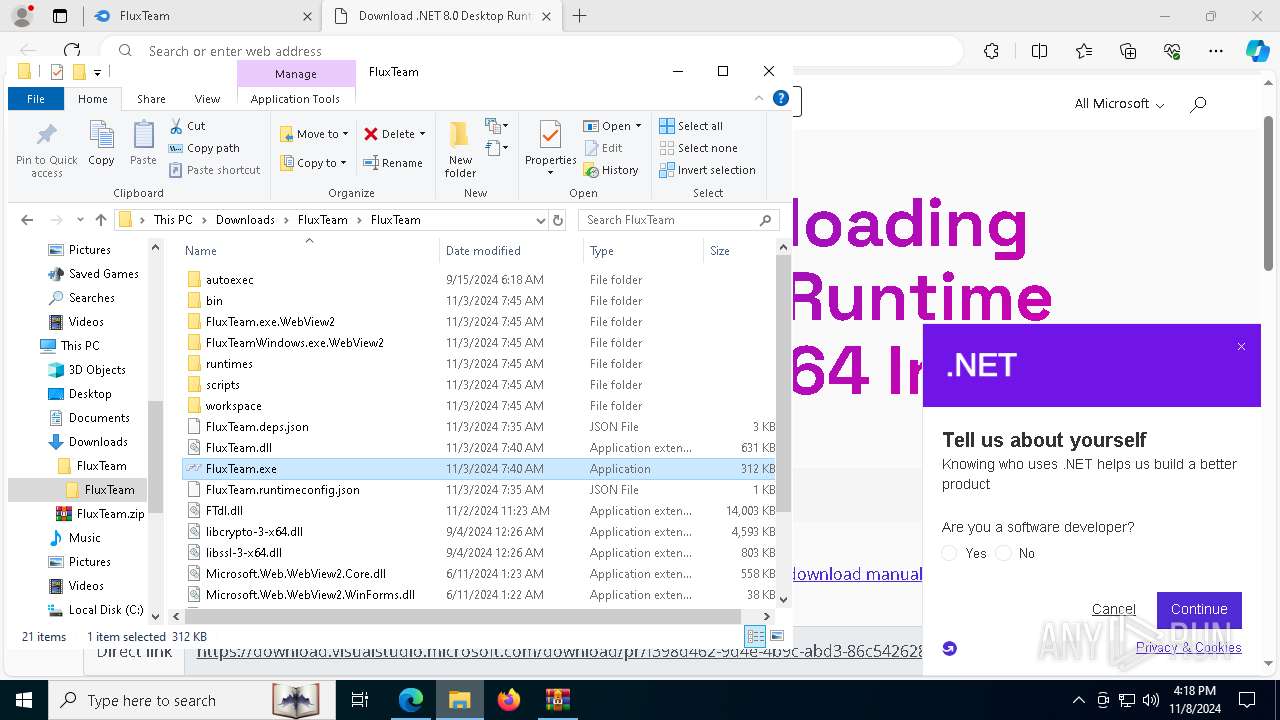This screenshot has height=720, width=1280.
Task: Click Explorer Help question mark icon
Action: [781, 98]
